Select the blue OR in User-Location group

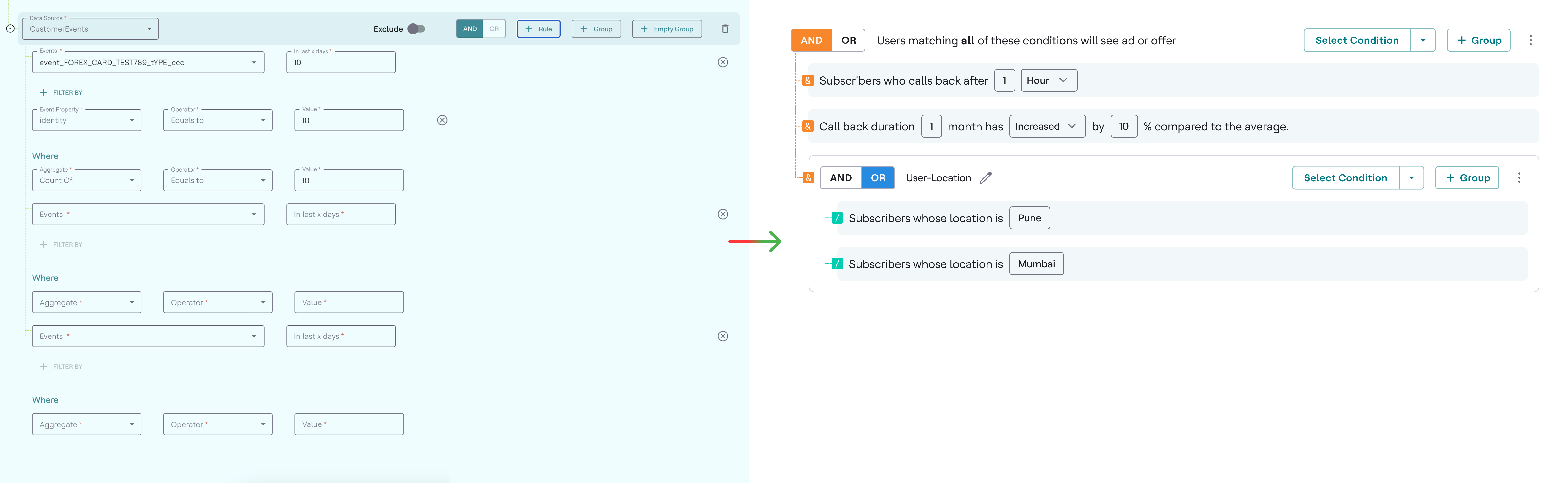878,178
